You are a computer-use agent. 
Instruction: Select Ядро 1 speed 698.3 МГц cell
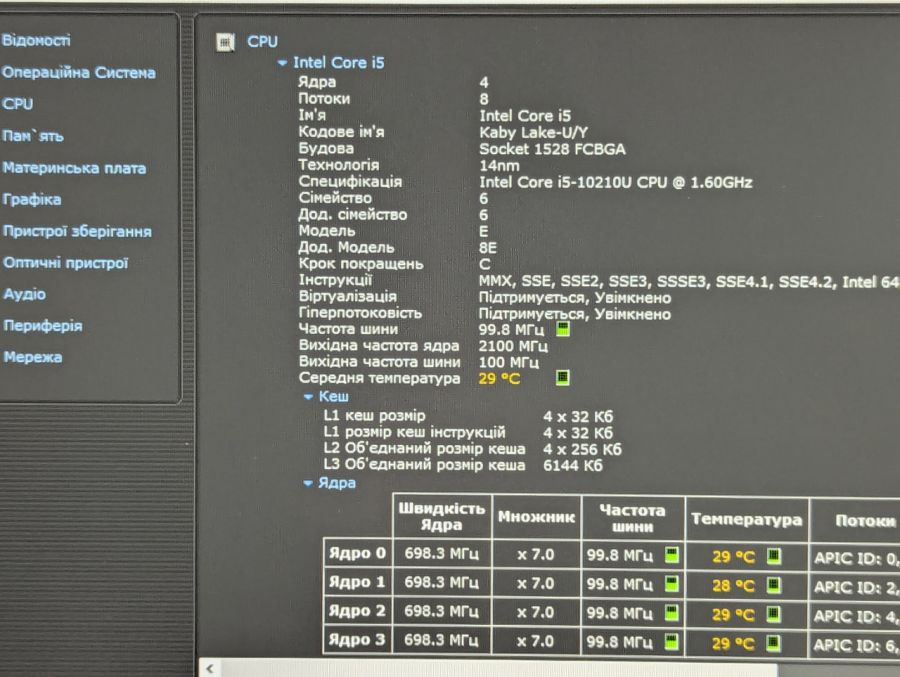click(441, 582)
